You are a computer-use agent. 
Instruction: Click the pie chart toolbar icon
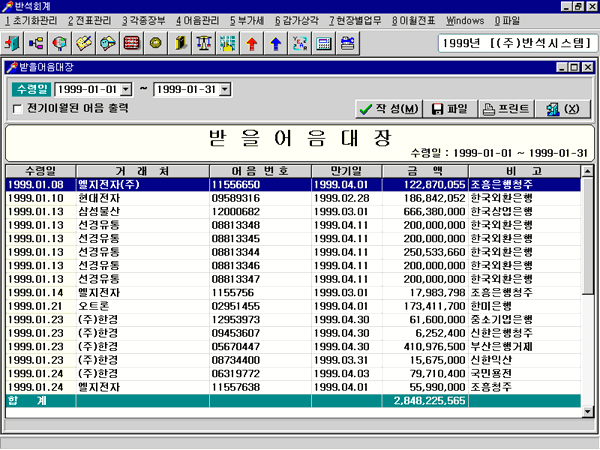tap(61, 44)
